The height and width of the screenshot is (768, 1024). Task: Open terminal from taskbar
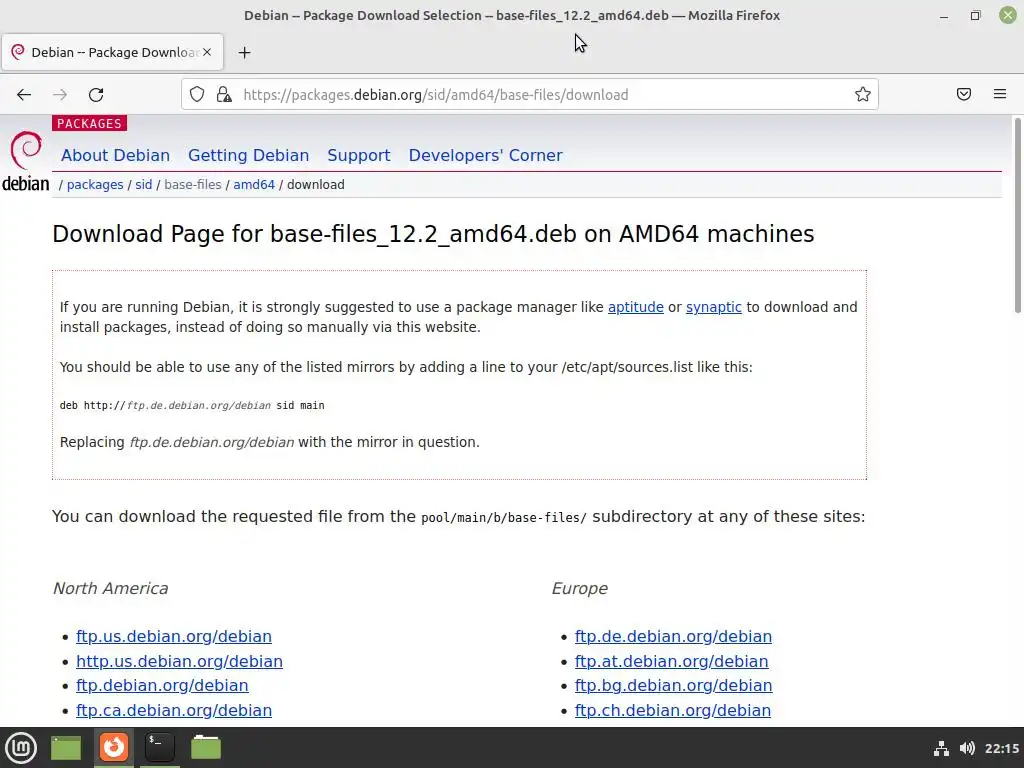(x=159, y=747)
